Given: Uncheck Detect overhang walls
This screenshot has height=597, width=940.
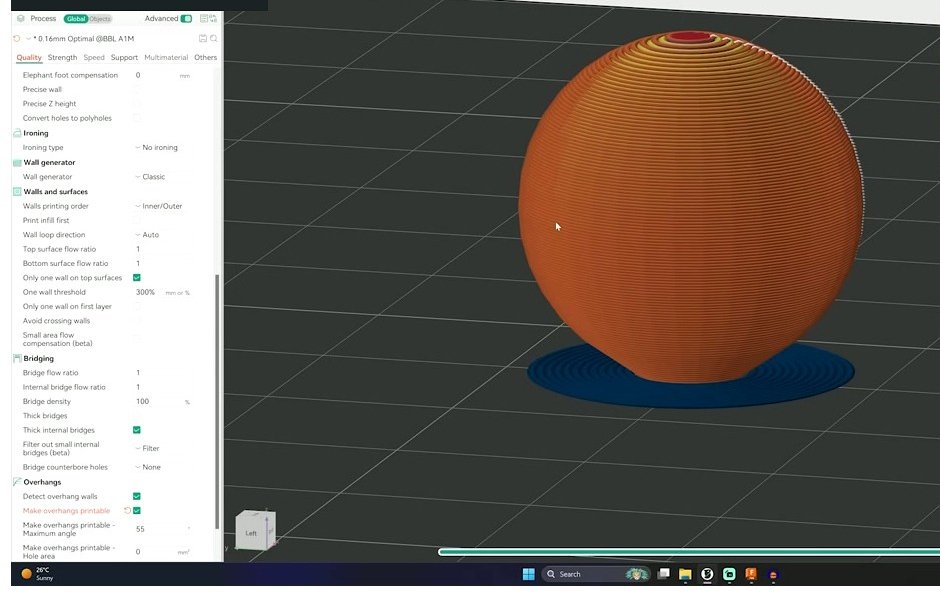Looking at the screenshot, I should click(137, 496).
